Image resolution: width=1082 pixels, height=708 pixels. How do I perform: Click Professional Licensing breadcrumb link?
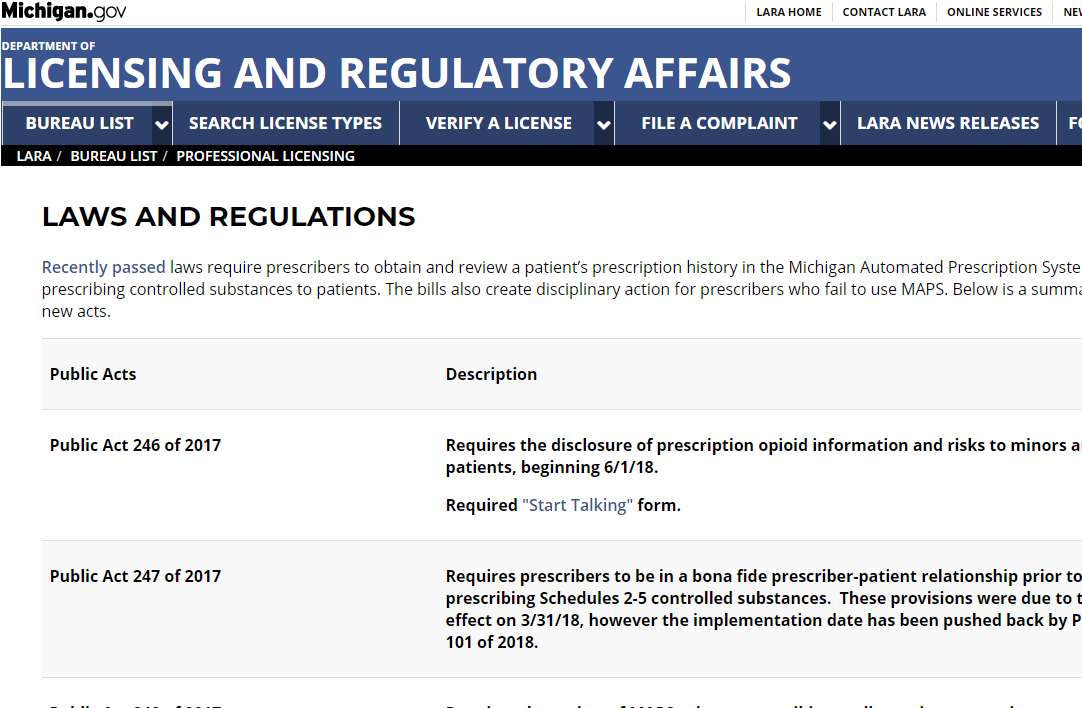(x=266, y=156)
